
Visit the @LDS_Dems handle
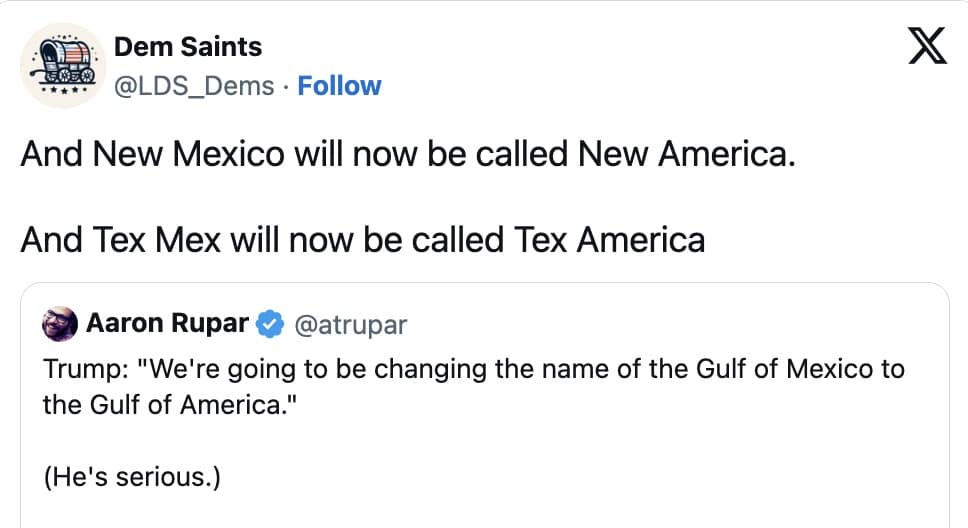[x=194, y=86]
